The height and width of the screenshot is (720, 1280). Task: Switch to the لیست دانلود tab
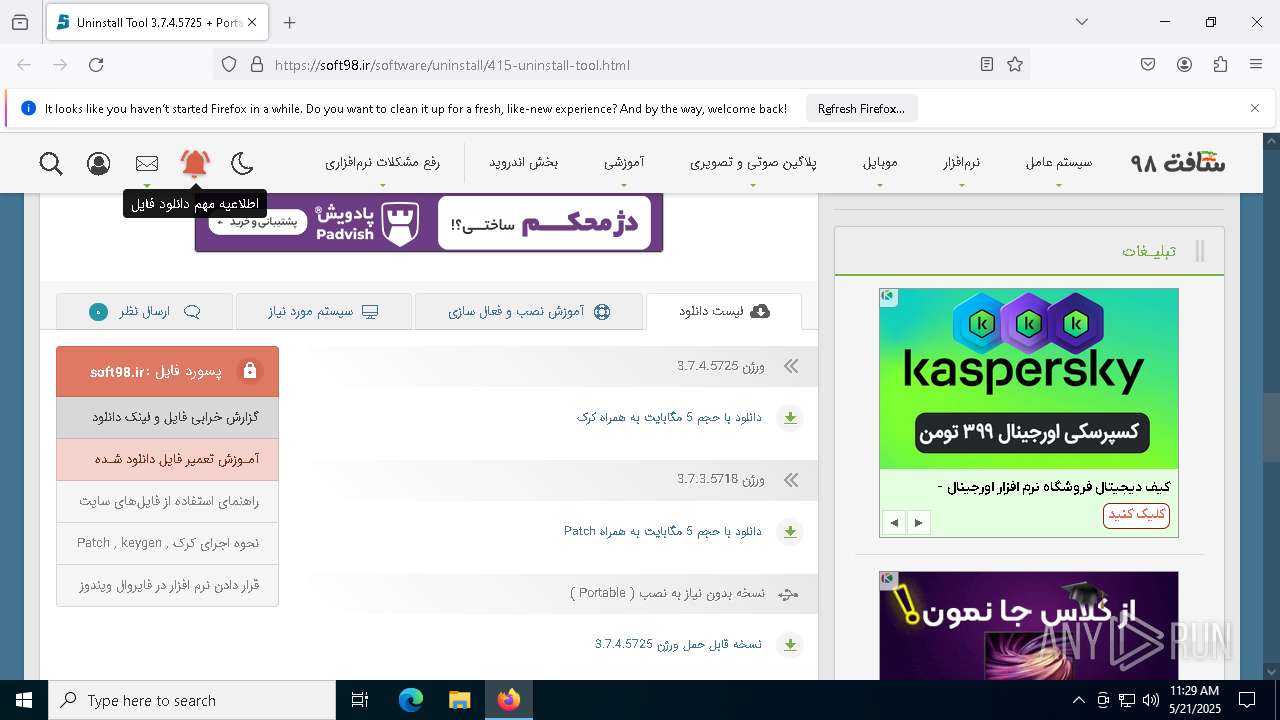[x=724, y=311]
